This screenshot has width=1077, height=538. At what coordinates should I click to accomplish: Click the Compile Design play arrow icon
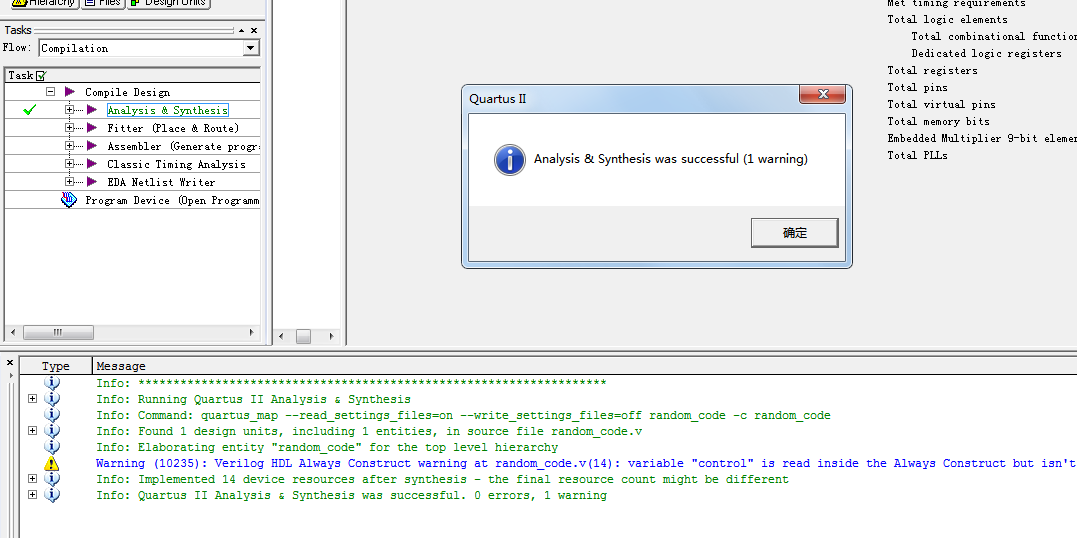[69, 91]
